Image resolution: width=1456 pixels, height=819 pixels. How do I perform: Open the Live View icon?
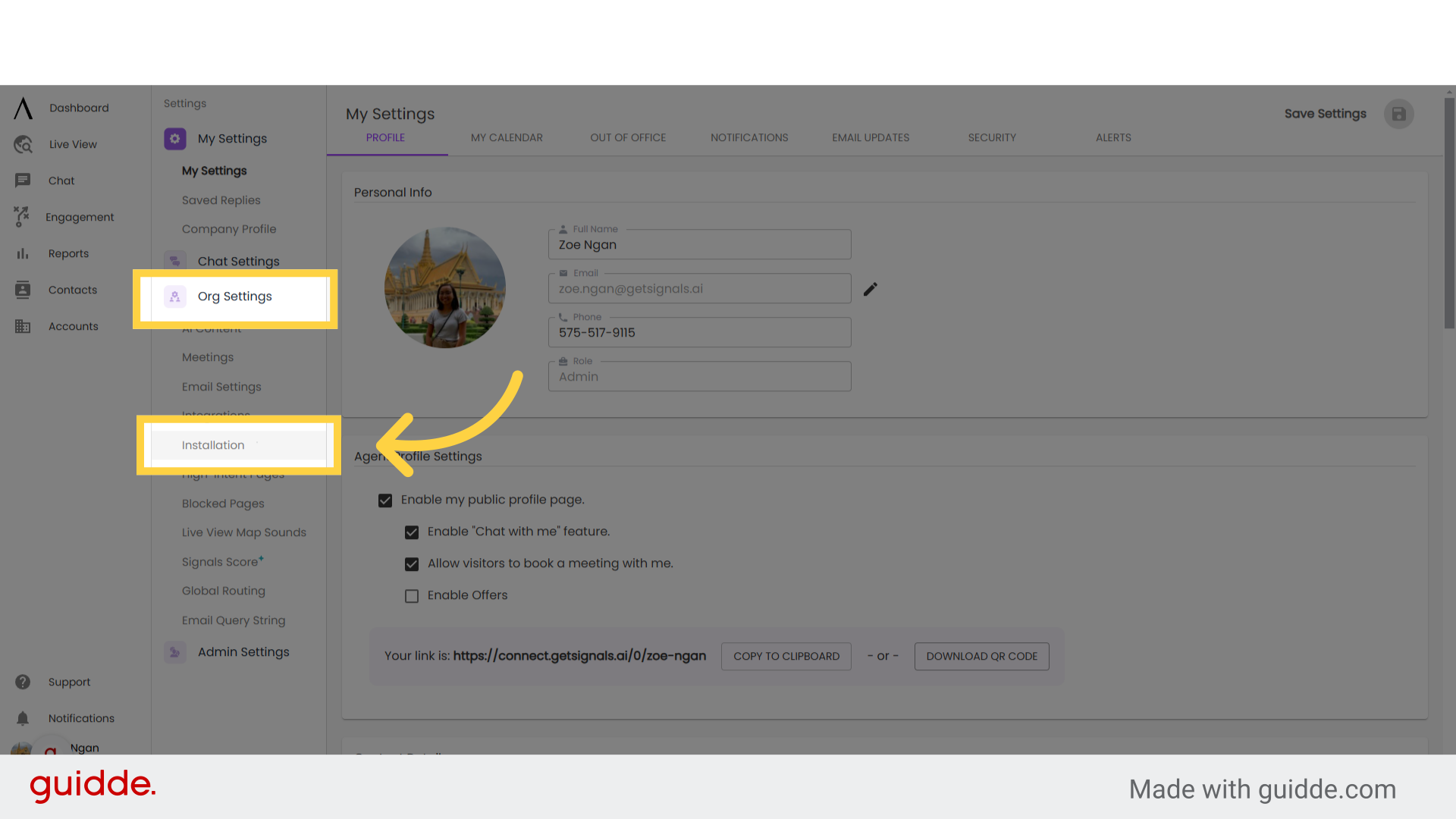[x=24, y=145]
